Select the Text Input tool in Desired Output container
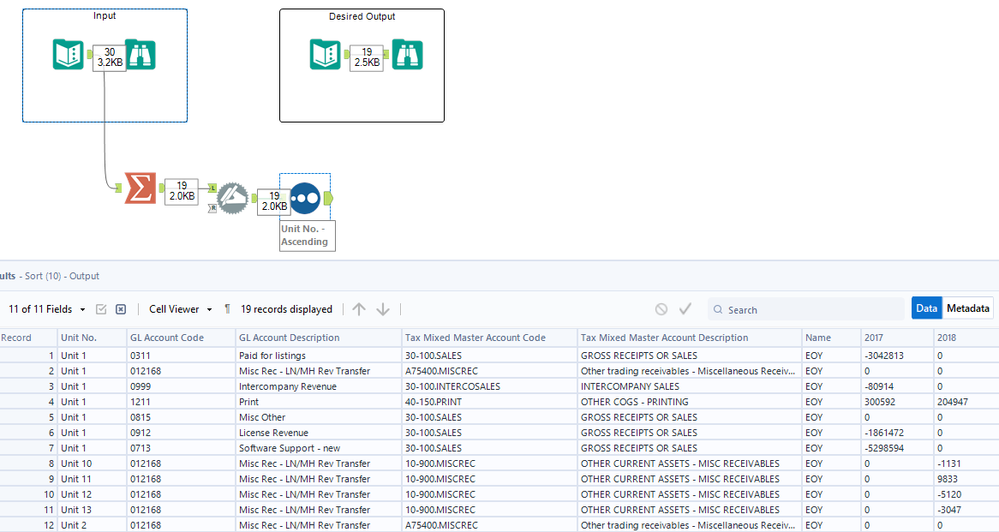This screenshot has height=532, width=999. (x=326, y=54)
